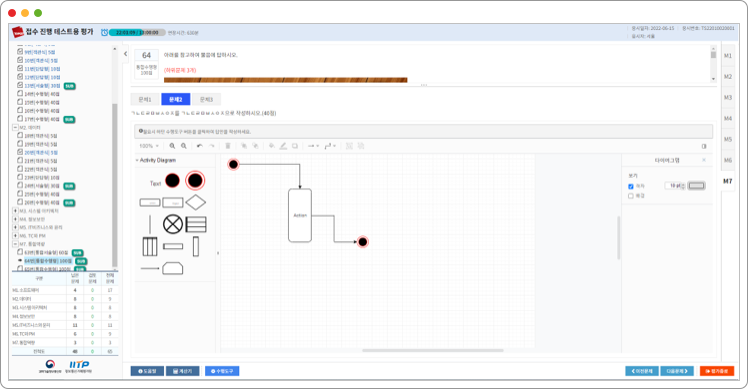Undo the last diagram edit
Image resolution: width=748 pixels, height=389 pixels.
coord(199,146)
